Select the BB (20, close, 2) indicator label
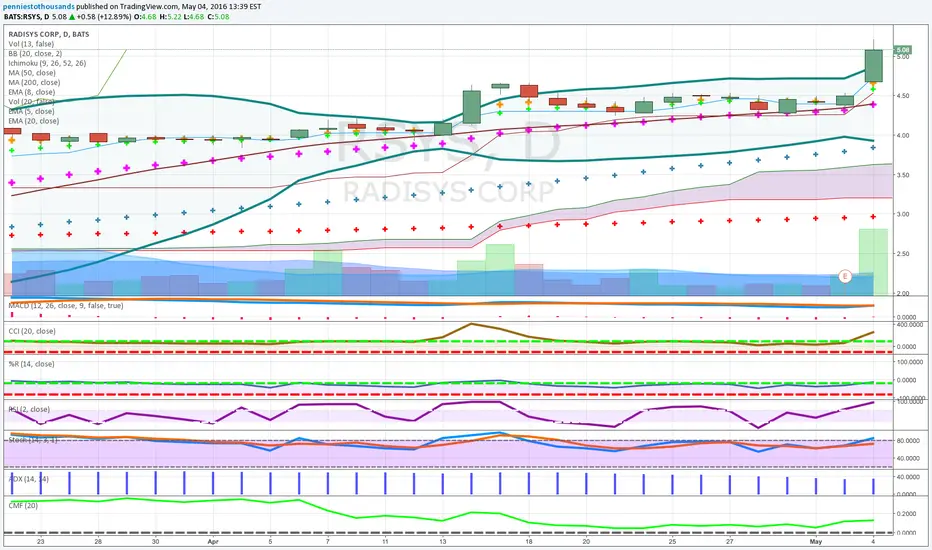The image size is (932, 550). click(x=35, y=54)
